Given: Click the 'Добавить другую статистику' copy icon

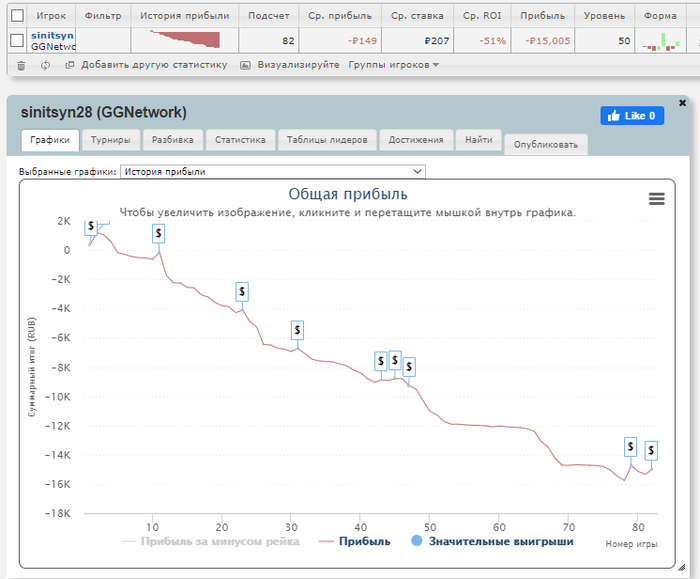Looking at the screenshot, I should pos(70,65).
